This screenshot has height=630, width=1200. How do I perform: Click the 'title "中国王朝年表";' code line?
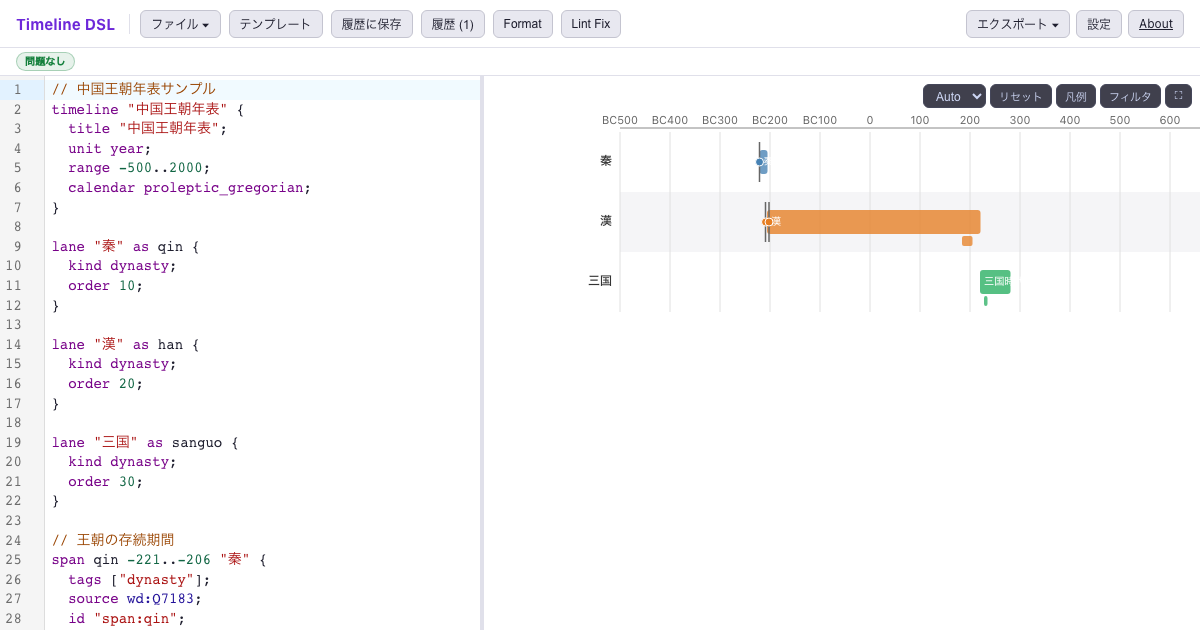(148, 128)
